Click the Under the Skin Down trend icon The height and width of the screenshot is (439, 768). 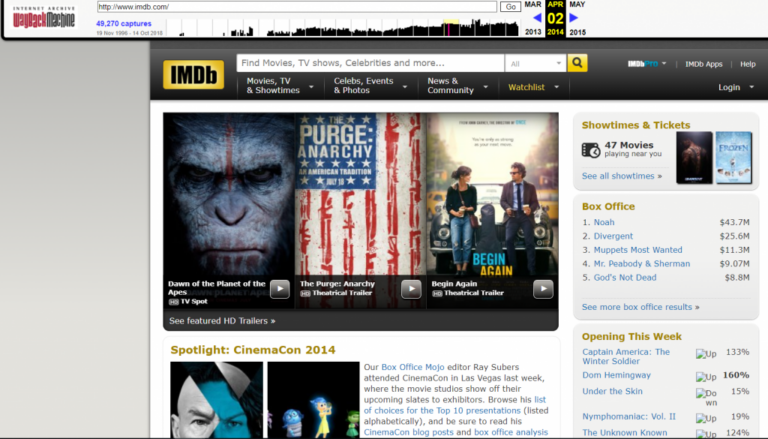[x=706, y=397]
